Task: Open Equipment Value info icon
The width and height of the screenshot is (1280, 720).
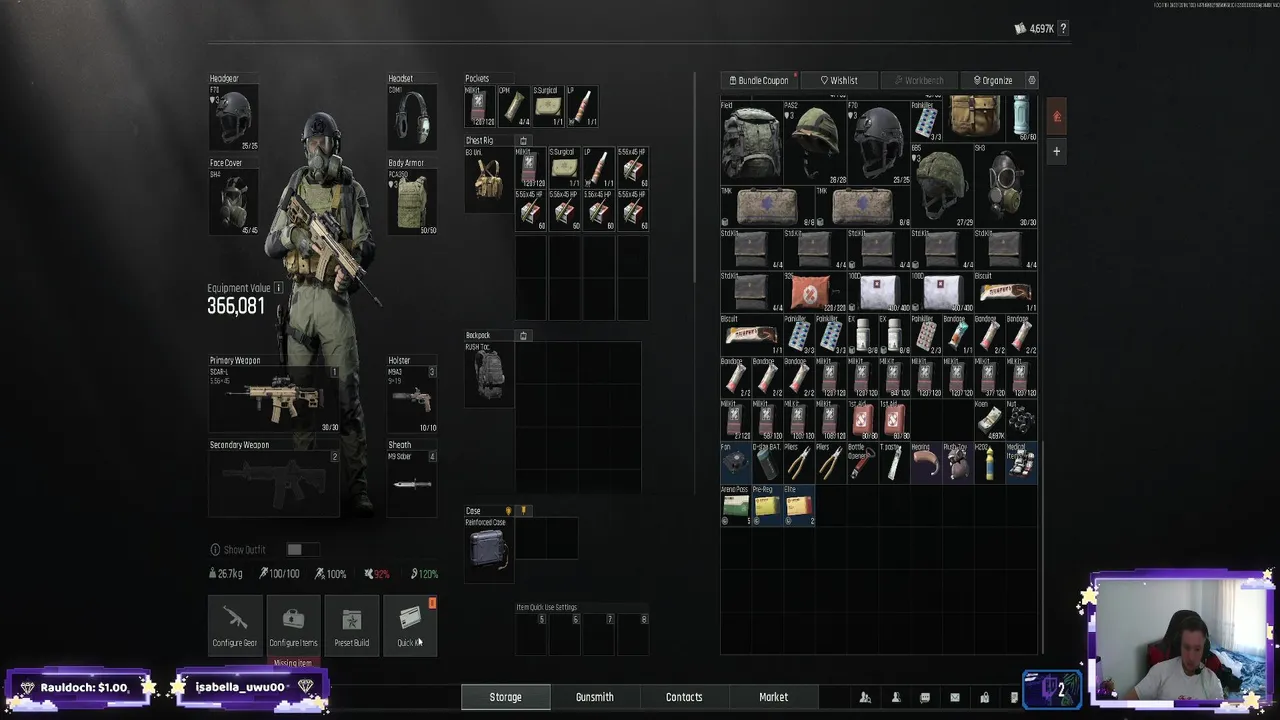Action: 279,288
